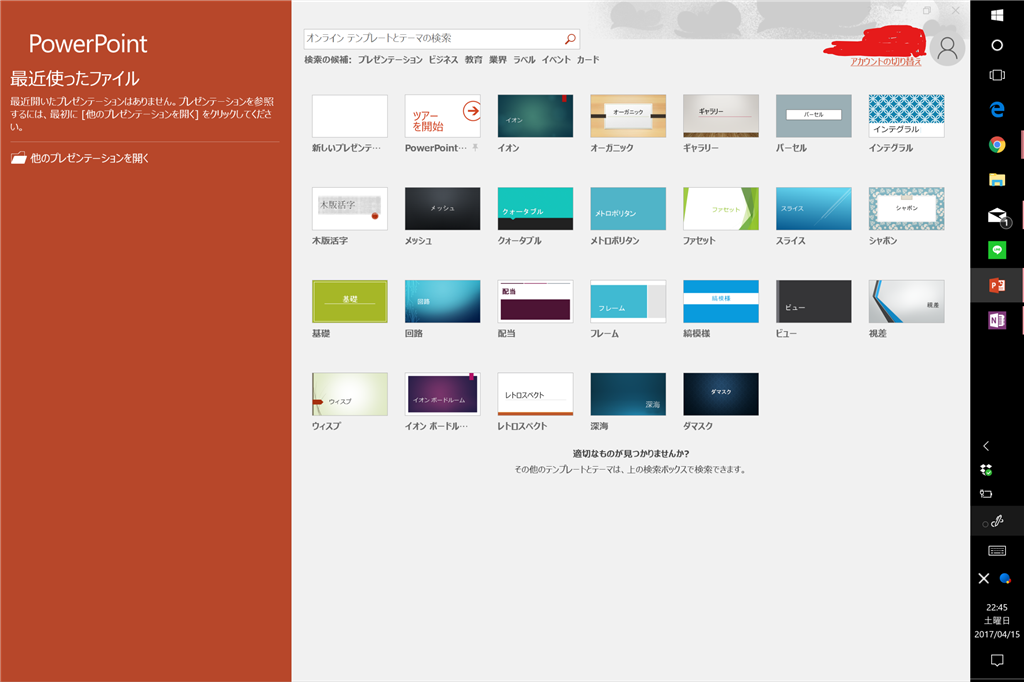
Task: Choose the シャボン theme thumbnail
Action: pyautogui.click(x=906, y=208)
